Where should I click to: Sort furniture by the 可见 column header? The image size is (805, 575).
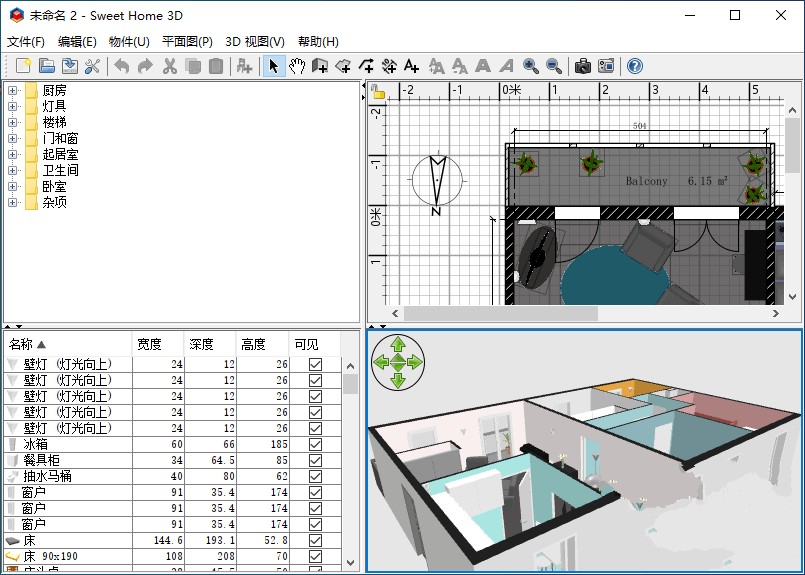(315, 344)
